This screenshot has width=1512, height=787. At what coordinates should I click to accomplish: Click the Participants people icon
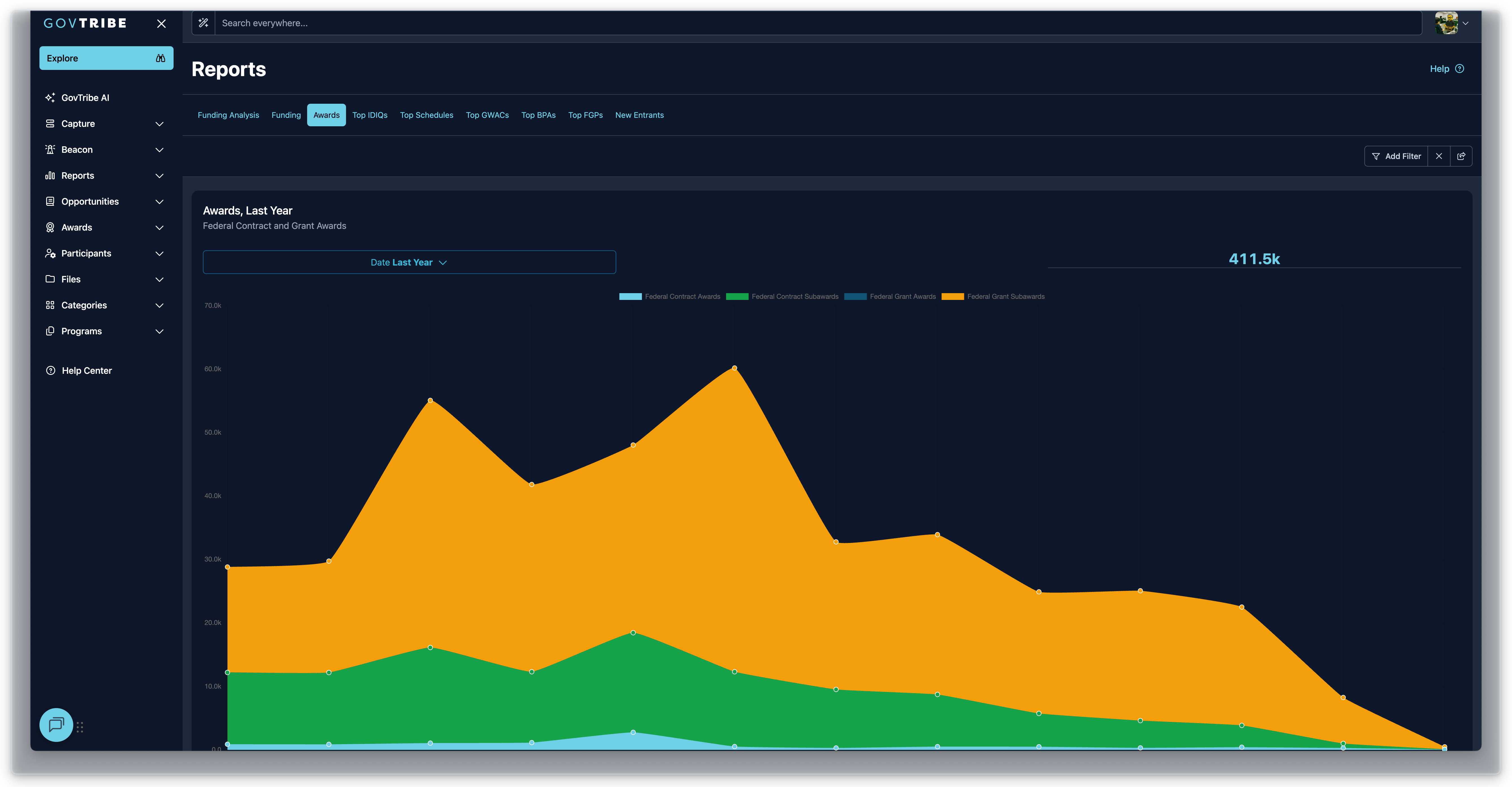[50, 253]
